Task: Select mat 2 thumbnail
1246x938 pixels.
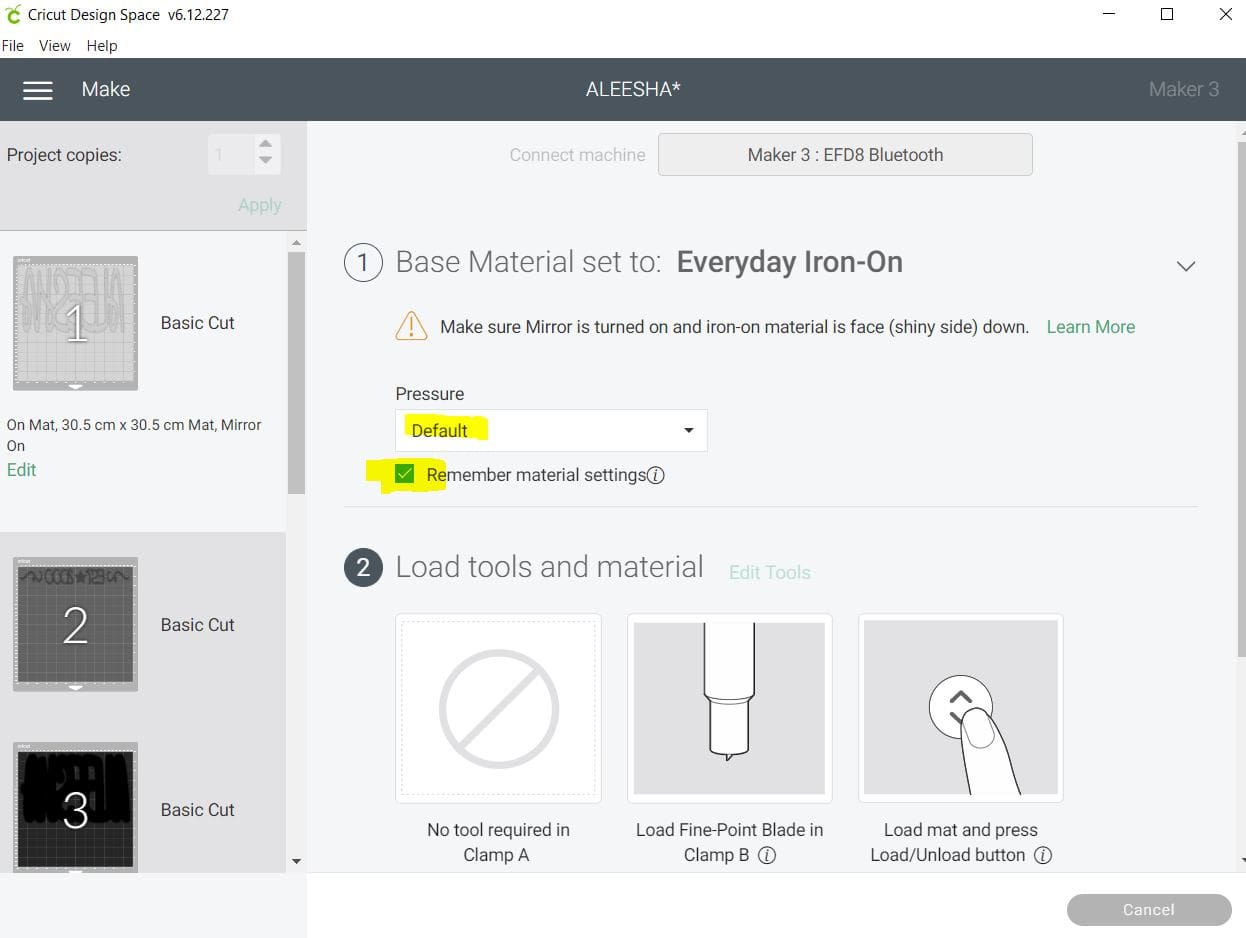Action: [75, 624]
